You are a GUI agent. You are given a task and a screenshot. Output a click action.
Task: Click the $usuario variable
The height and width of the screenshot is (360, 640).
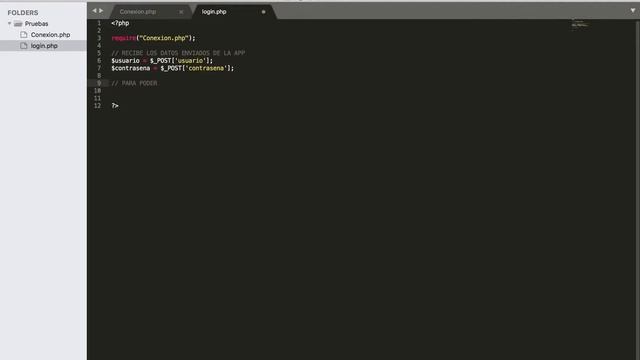(125, 60)
